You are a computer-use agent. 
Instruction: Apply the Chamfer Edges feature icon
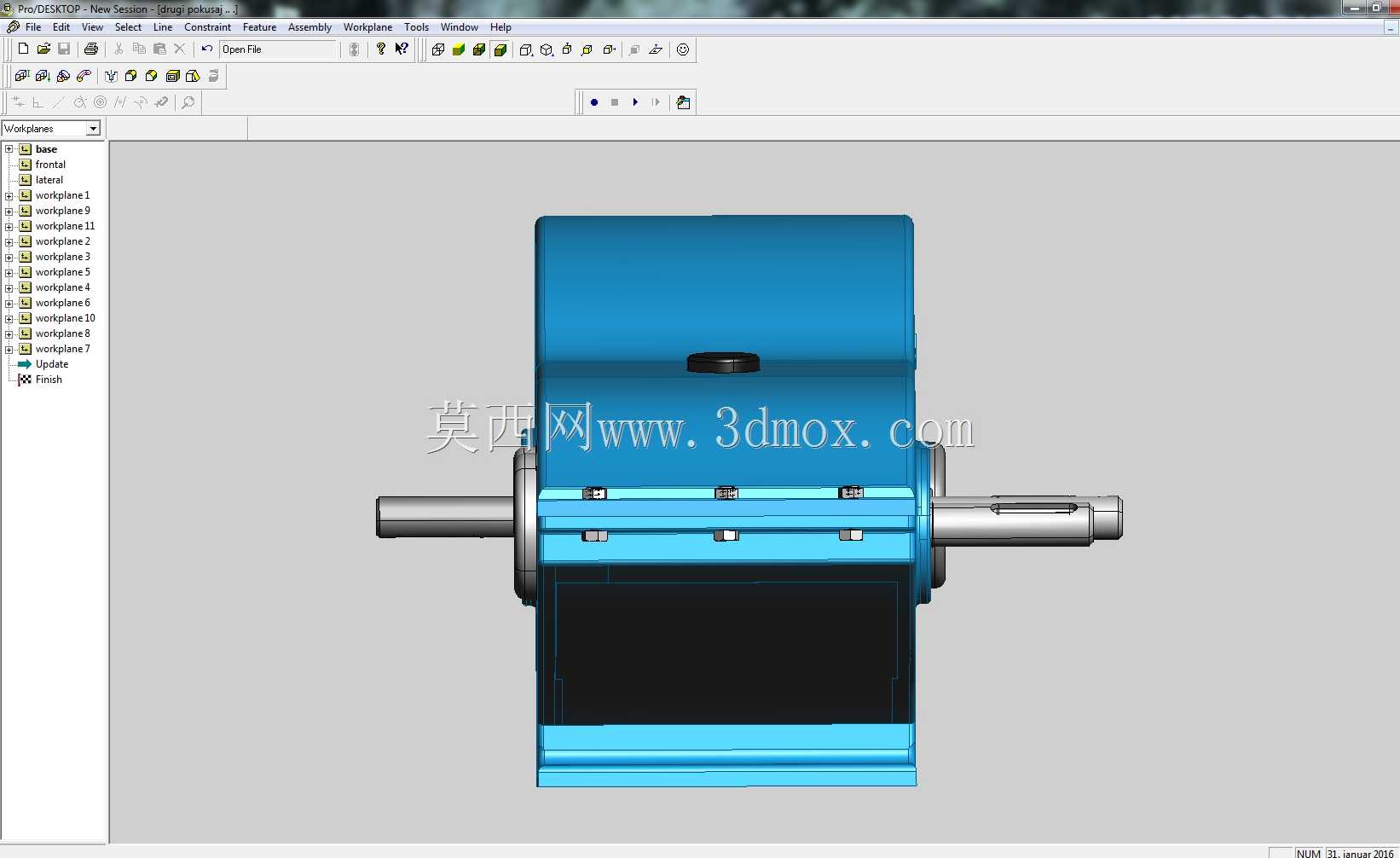[x=152, y=76]
